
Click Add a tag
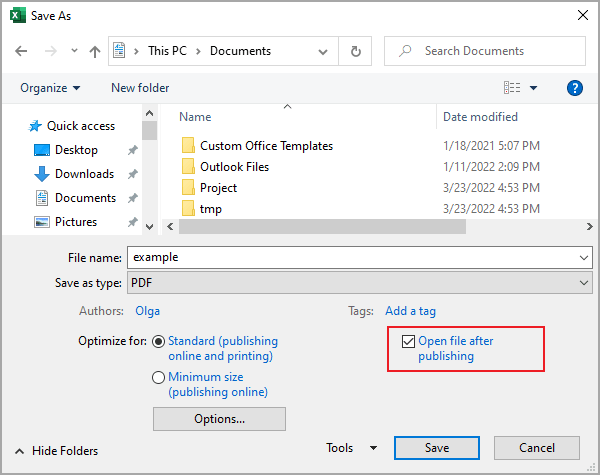(410, 311)
